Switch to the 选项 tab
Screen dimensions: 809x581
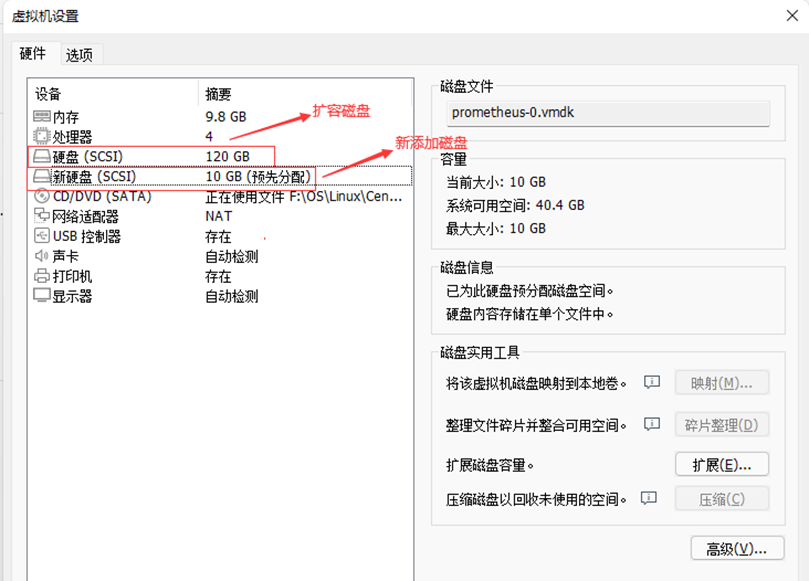click(79, 55)
